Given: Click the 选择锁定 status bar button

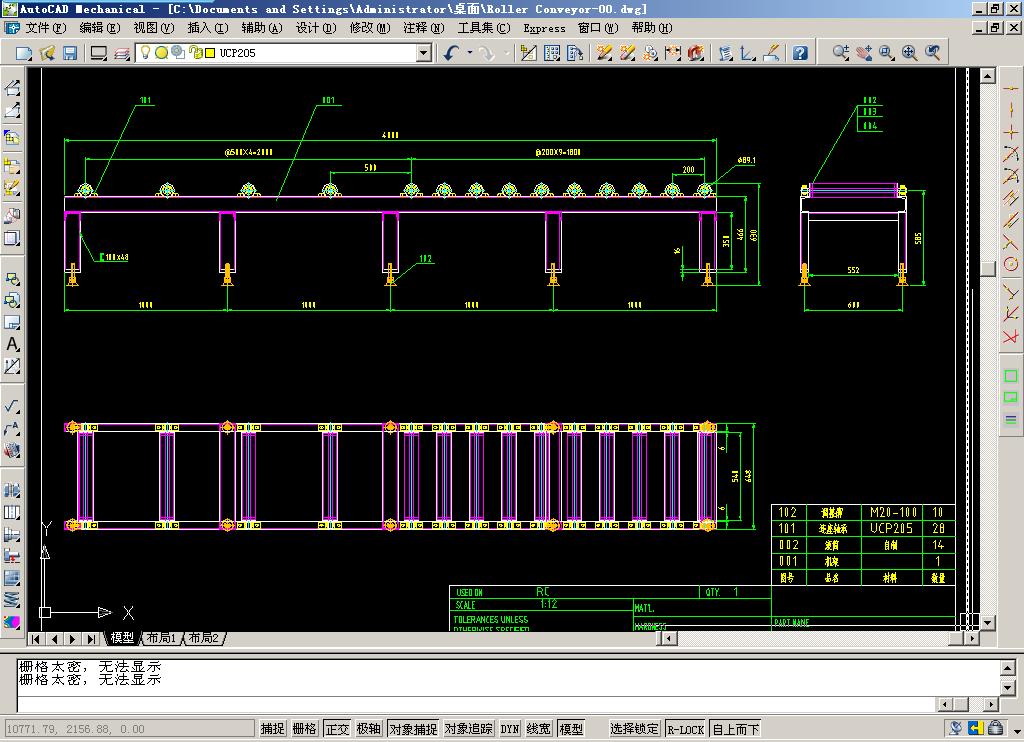Looking at the screenshot, I should [635, 729].
